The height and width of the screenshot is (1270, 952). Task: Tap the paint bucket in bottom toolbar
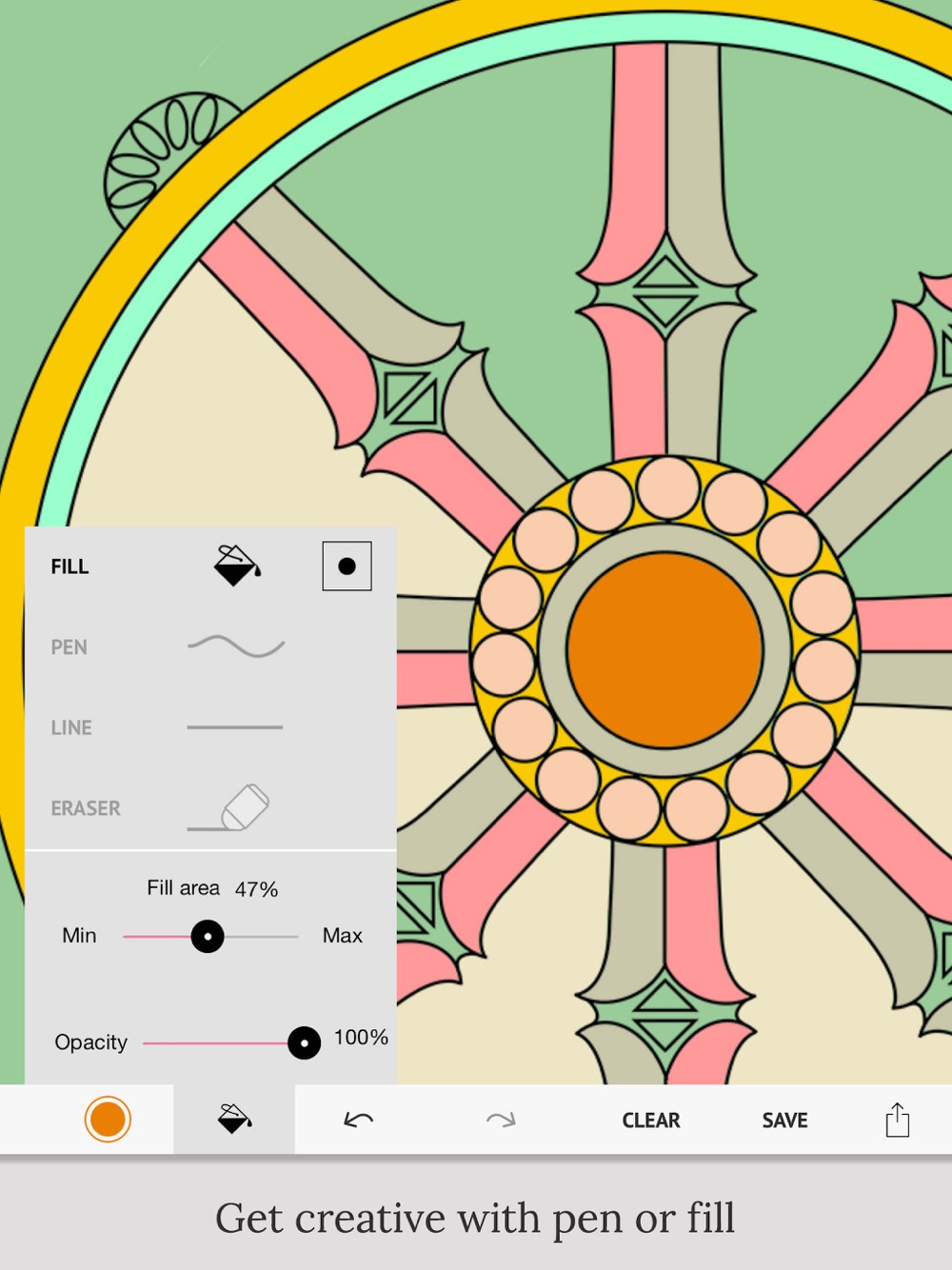(x=234, y=1120)
